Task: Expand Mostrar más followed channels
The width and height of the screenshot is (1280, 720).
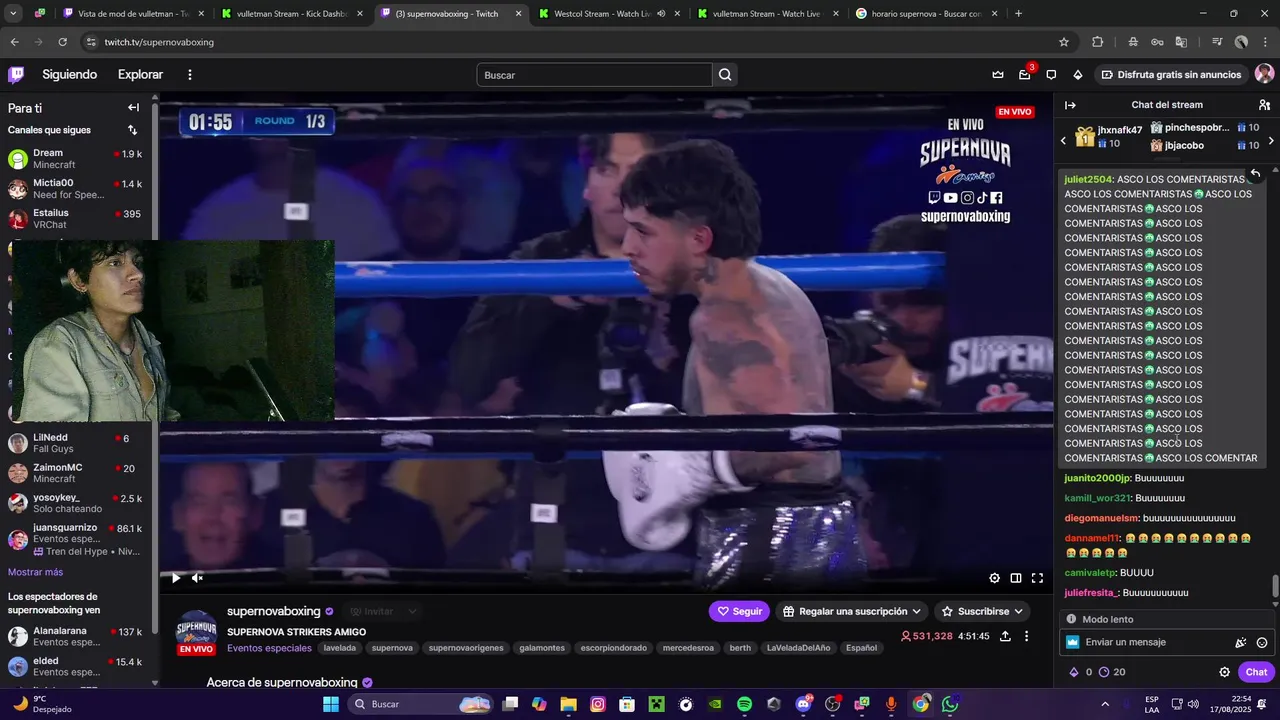Action: 35,572
